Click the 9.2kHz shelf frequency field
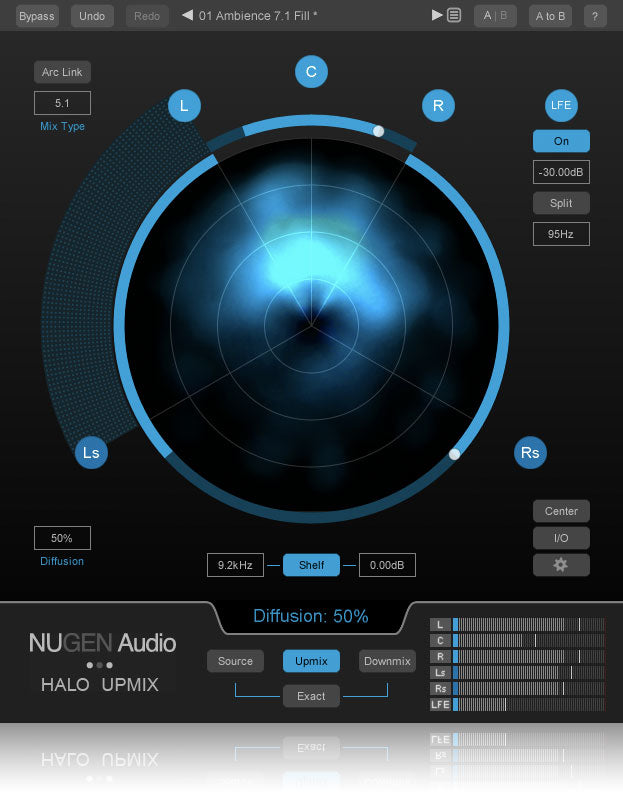 tap(235, 565)
